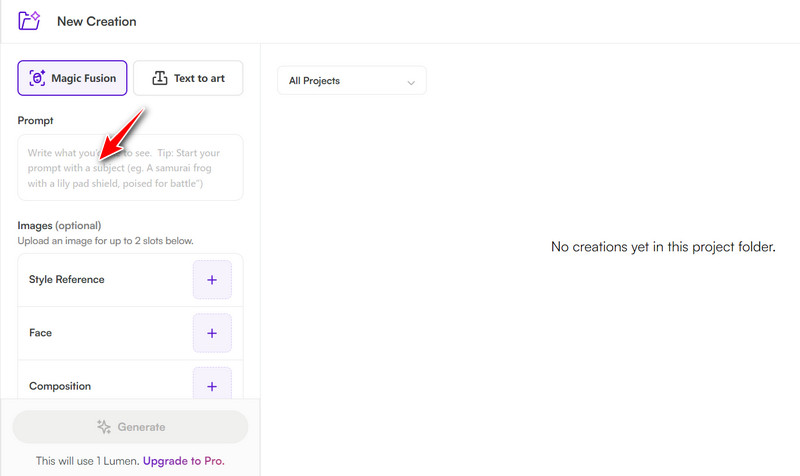The image size is (800, 476).
Task: Add a Face image with plus icon
Action: [211, 333]
